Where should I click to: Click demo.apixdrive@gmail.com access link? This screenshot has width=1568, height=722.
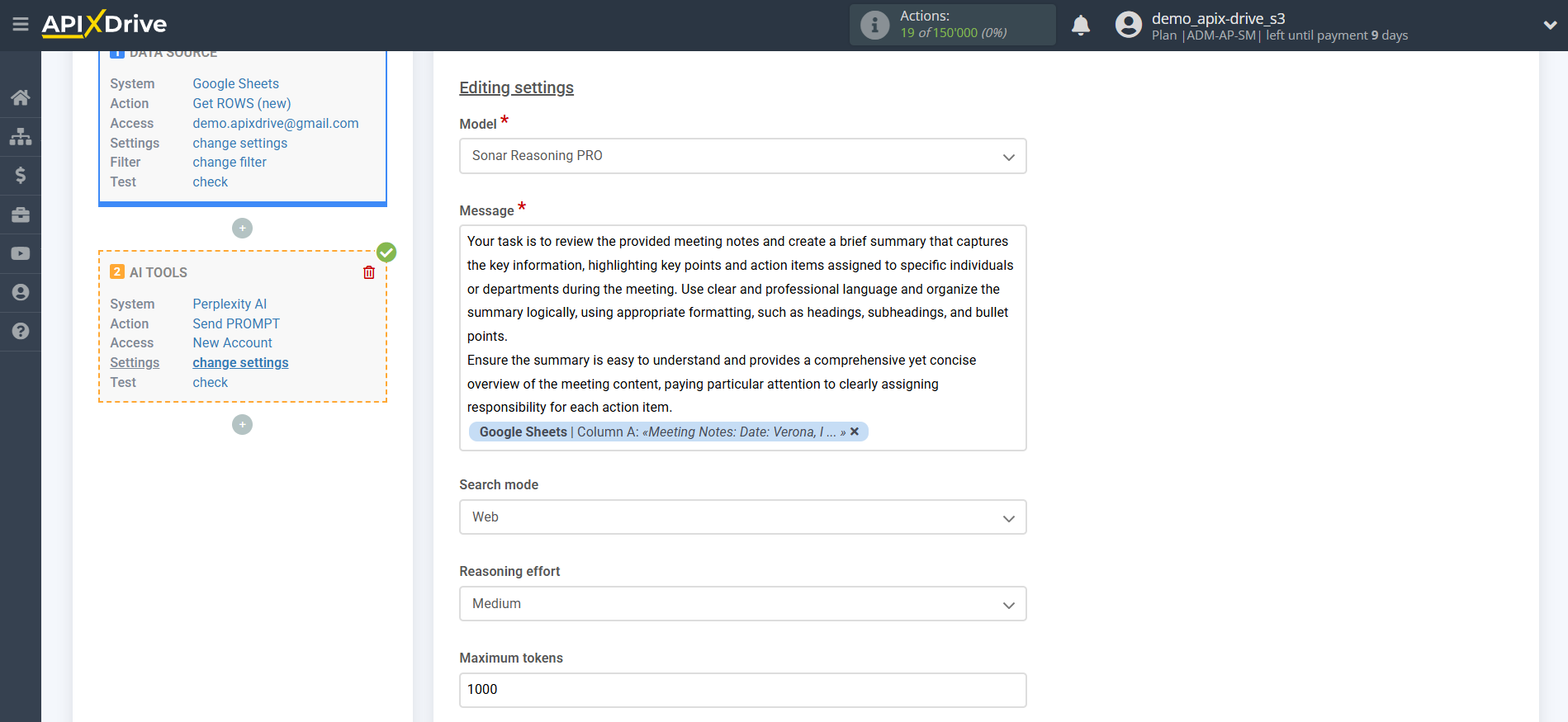coord(276,123)
